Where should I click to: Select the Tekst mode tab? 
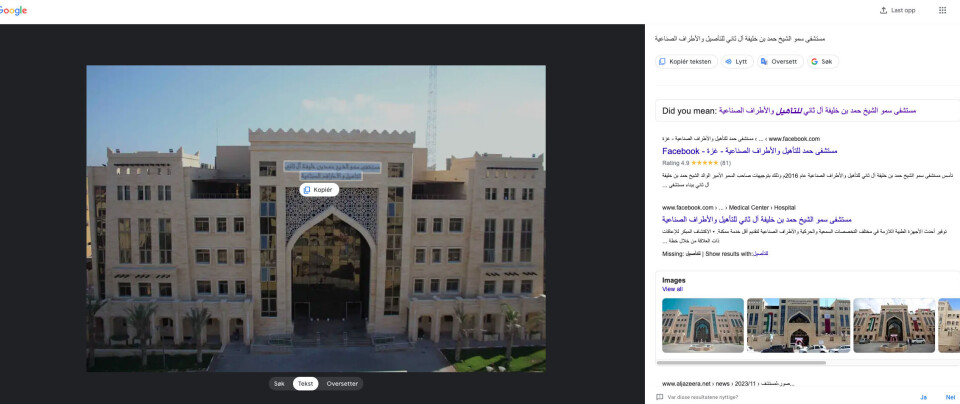305,383
